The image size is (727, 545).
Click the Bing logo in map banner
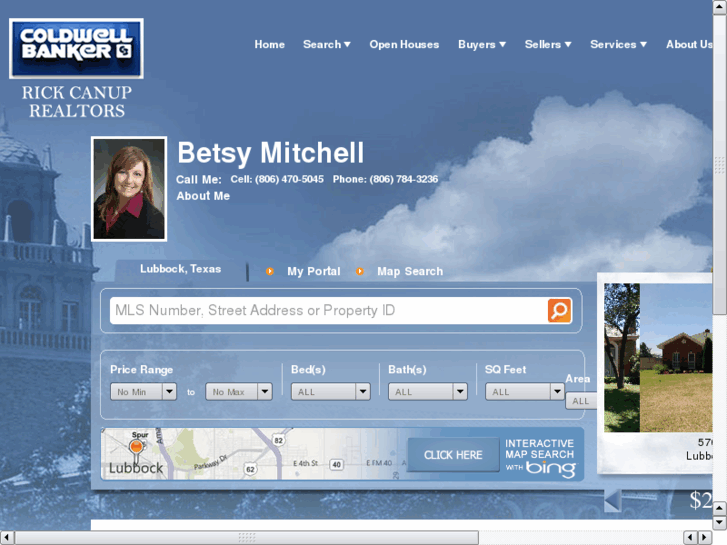(x=550, y=468)
